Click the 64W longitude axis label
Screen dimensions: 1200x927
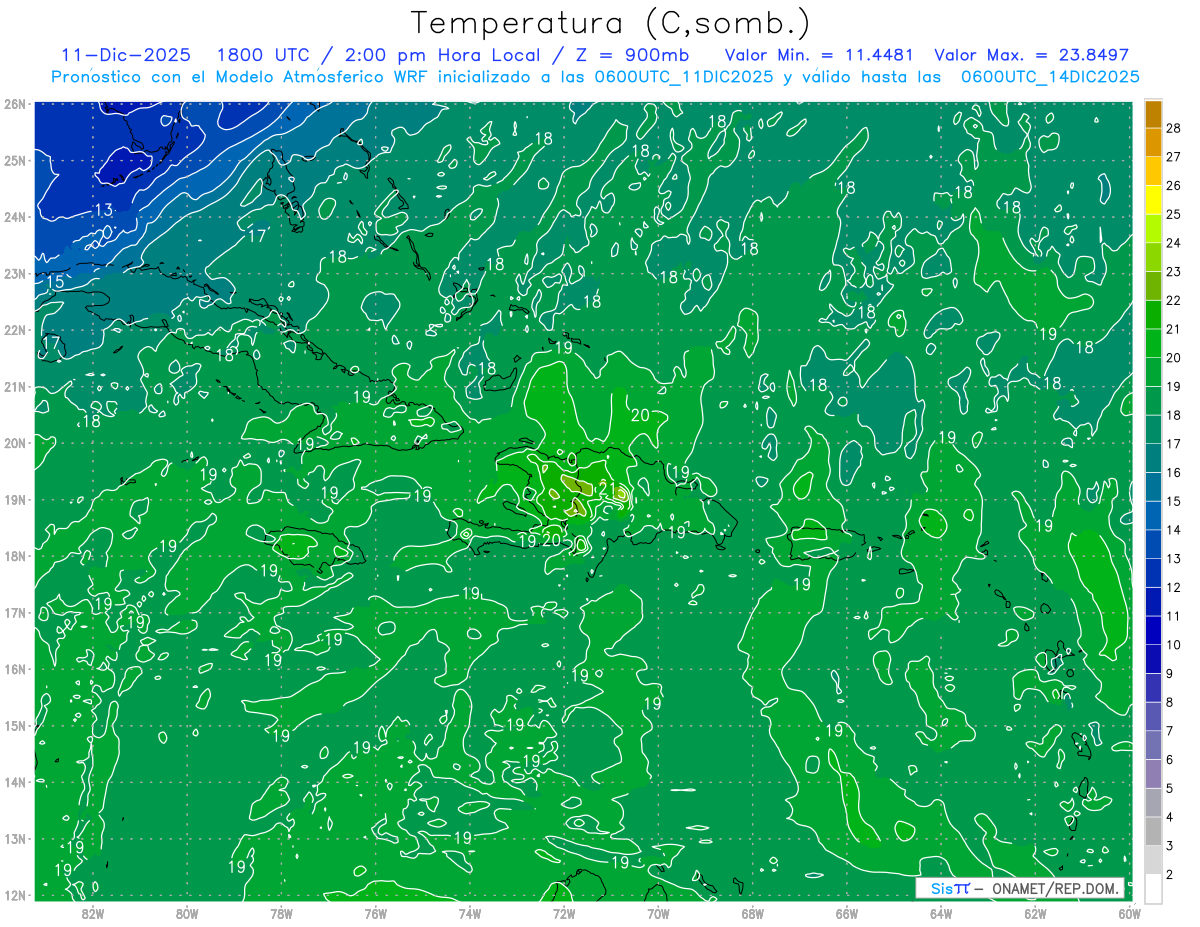941,913
